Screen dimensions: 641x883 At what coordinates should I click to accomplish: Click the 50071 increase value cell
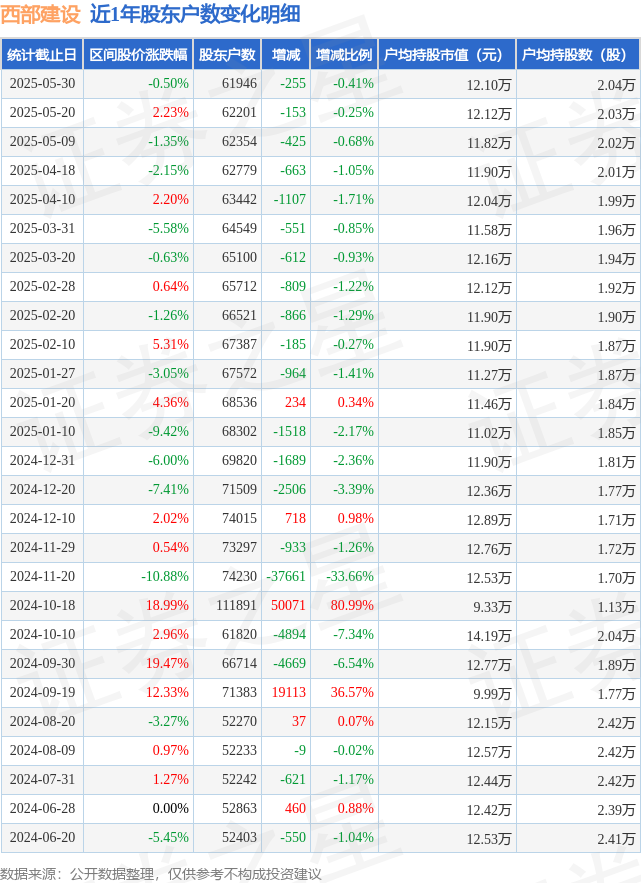(x=286, y=606)
